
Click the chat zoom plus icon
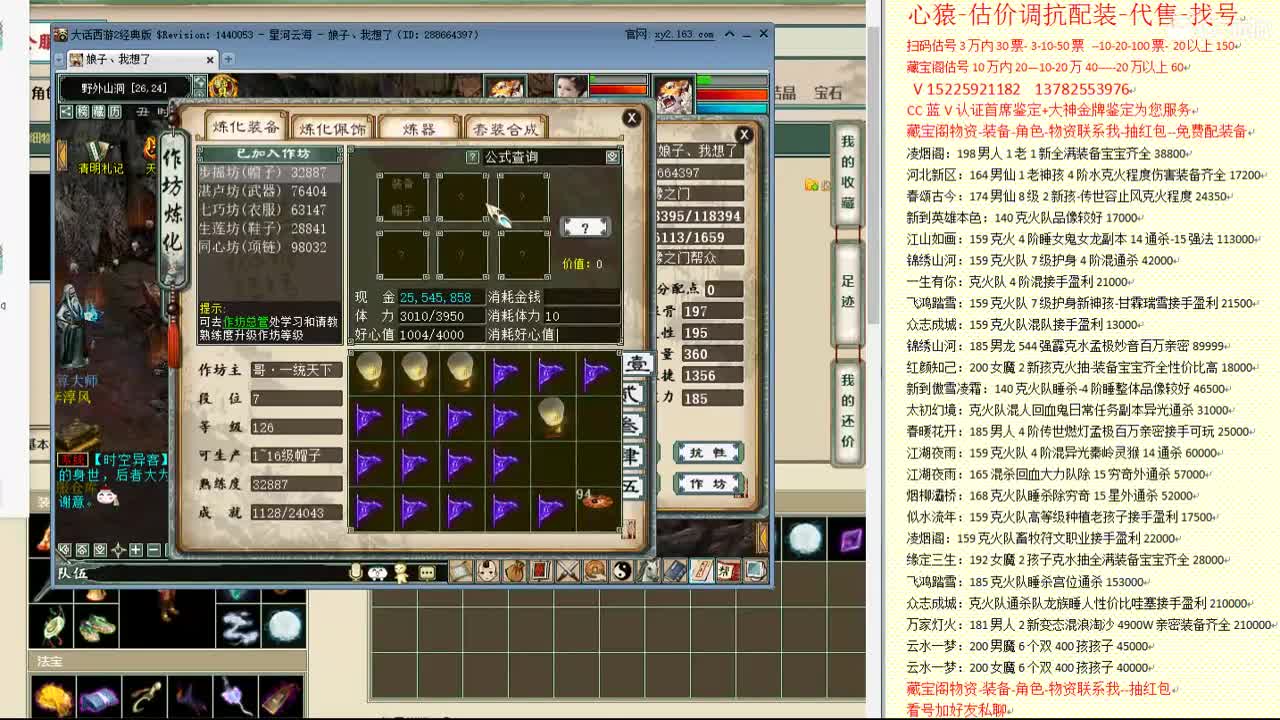(136, 550)
